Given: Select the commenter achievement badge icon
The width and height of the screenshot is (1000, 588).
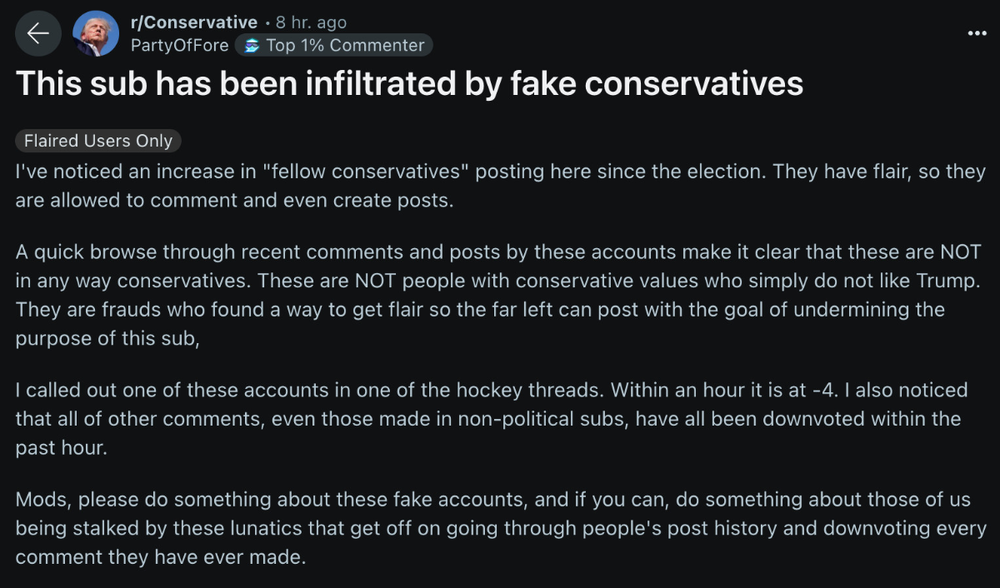Looking at the screenshot, I should (x=250, y=45).
